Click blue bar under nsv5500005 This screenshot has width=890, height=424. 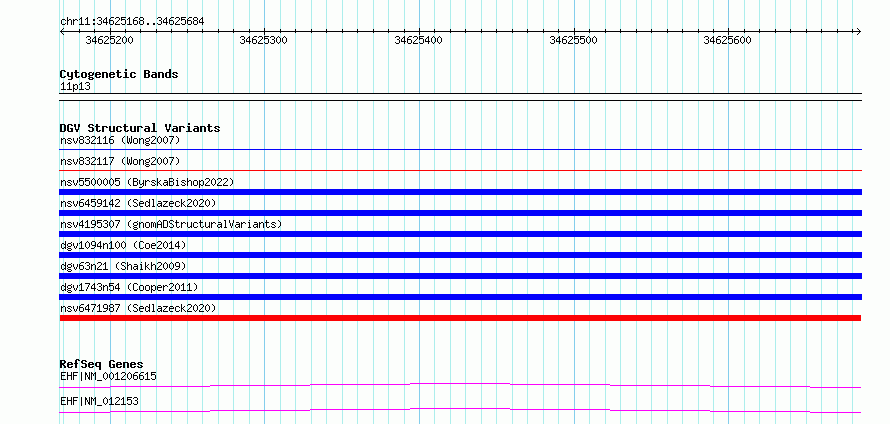pyautogui.click(x=460, y=192)
